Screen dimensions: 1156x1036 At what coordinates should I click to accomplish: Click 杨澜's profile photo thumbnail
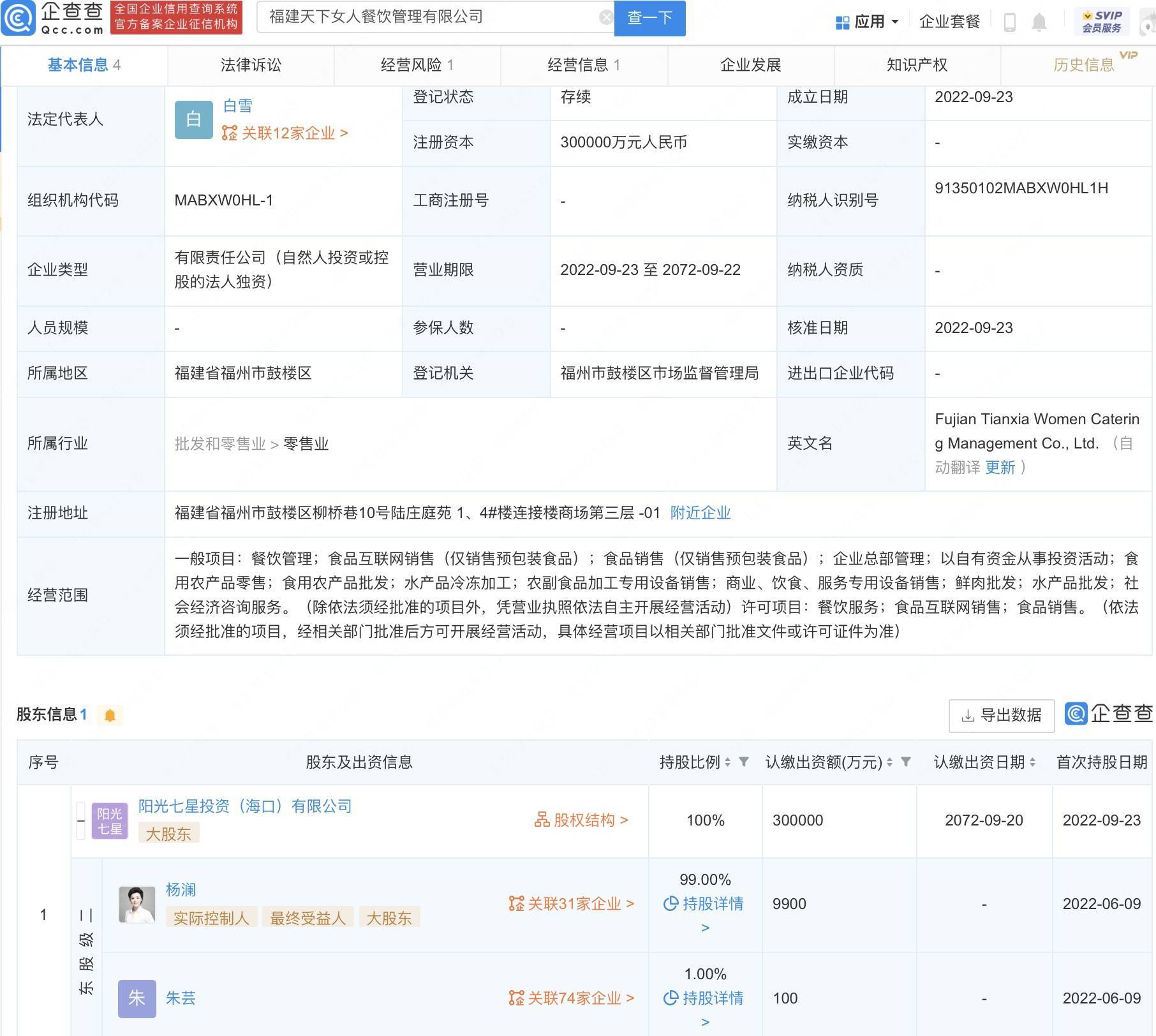137,904
